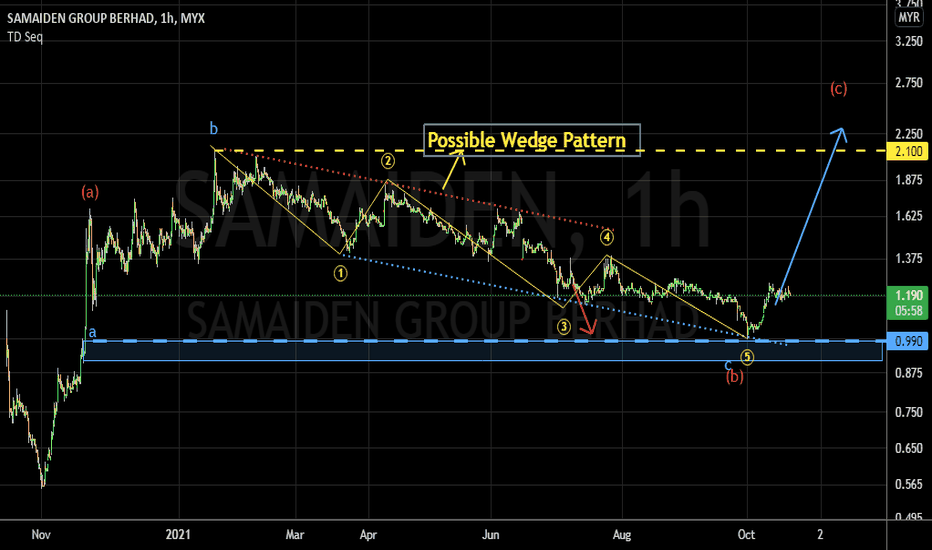
Task: Select the blue c wave label
Action: pos(728,364)
